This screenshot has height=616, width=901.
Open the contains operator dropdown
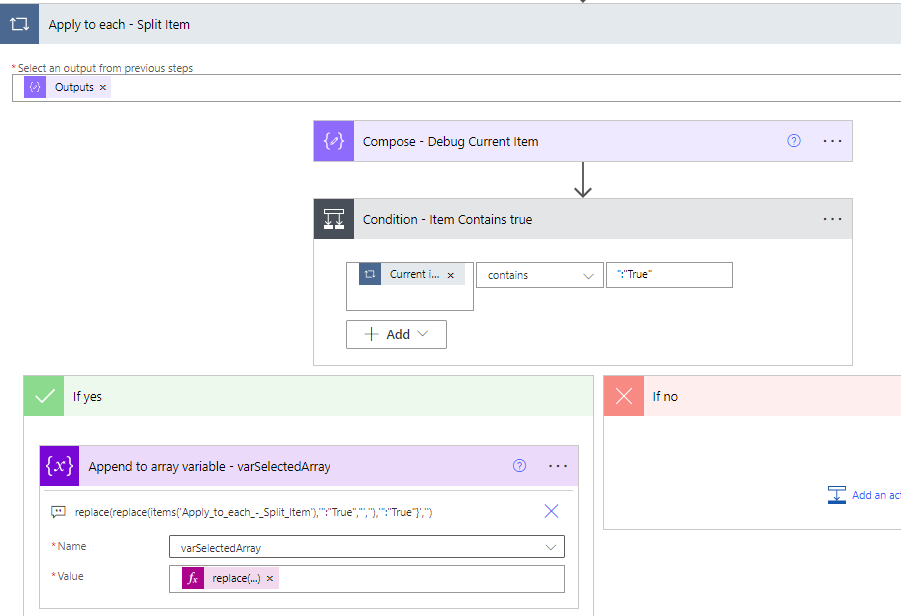click(x=539, y=275)
